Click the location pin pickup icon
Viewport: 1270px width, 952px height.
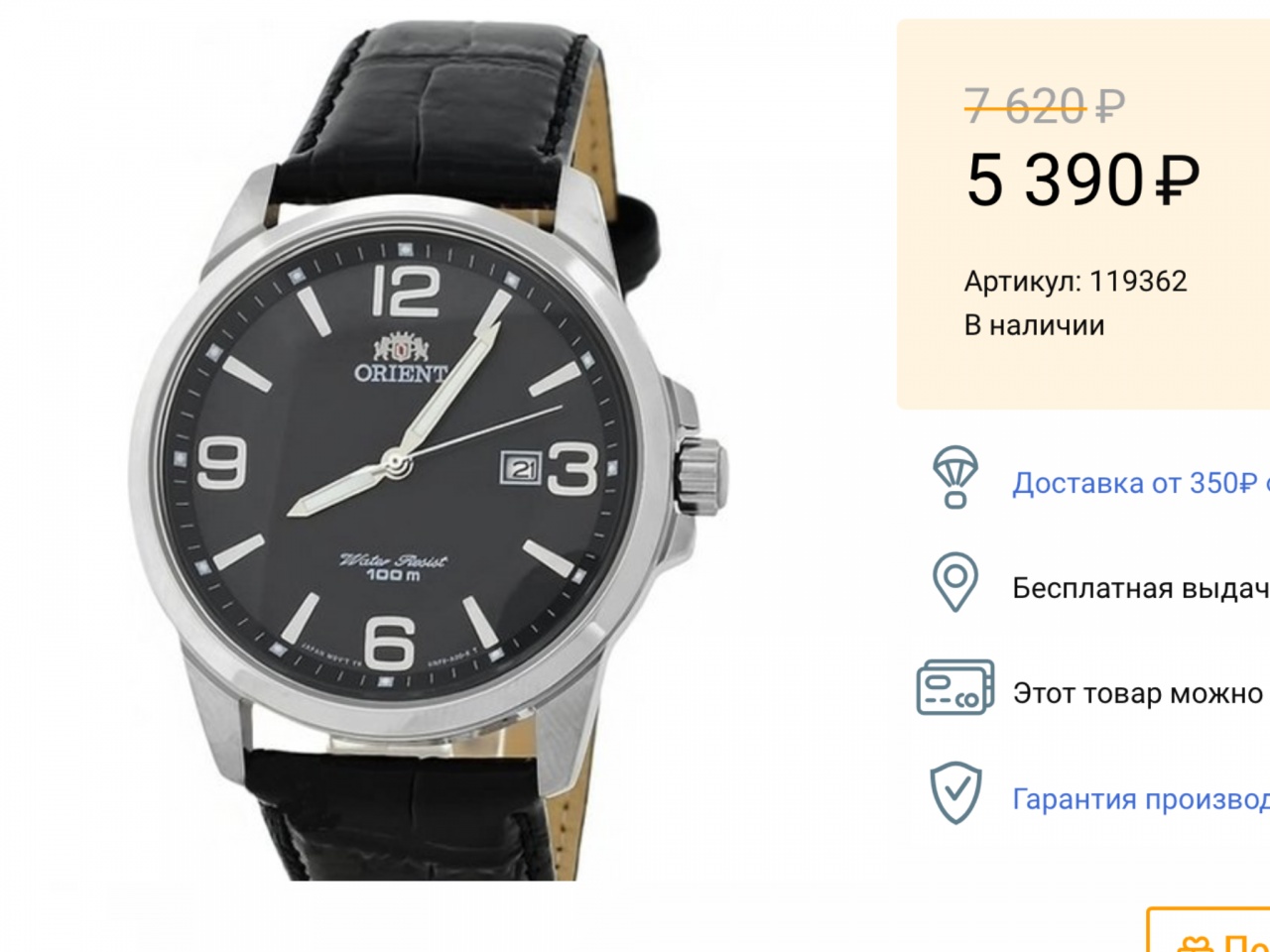pos(954,582)
